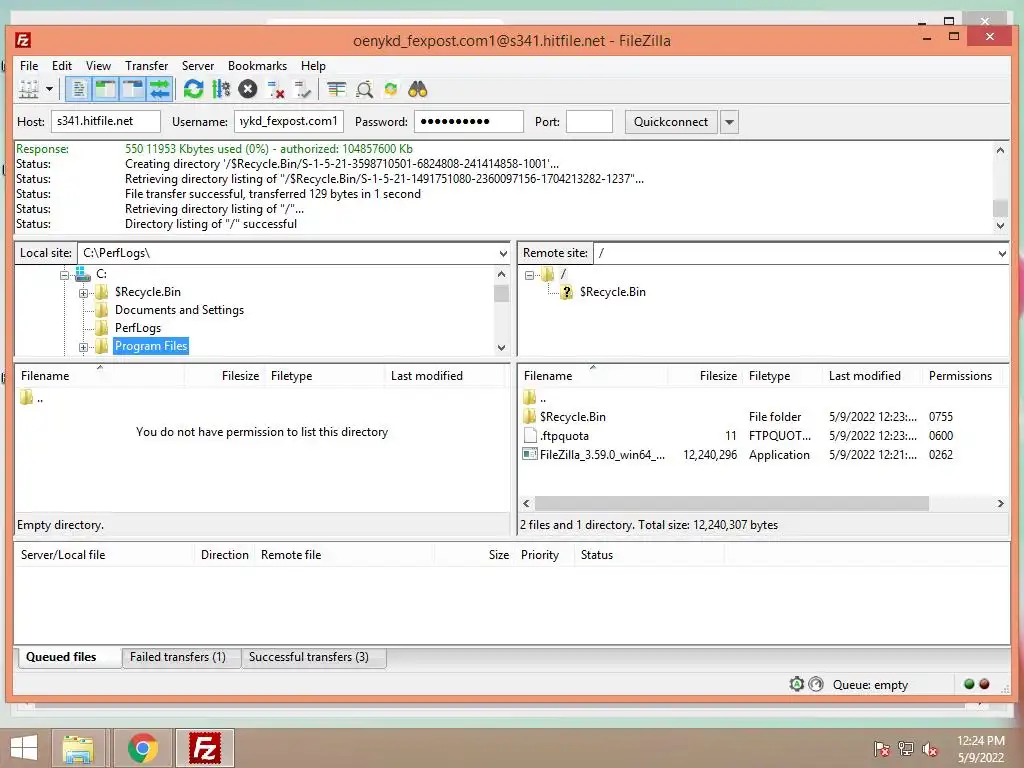1024x768 pixels.
Task: Open Remote site path dropdown
Action: 1002,253
